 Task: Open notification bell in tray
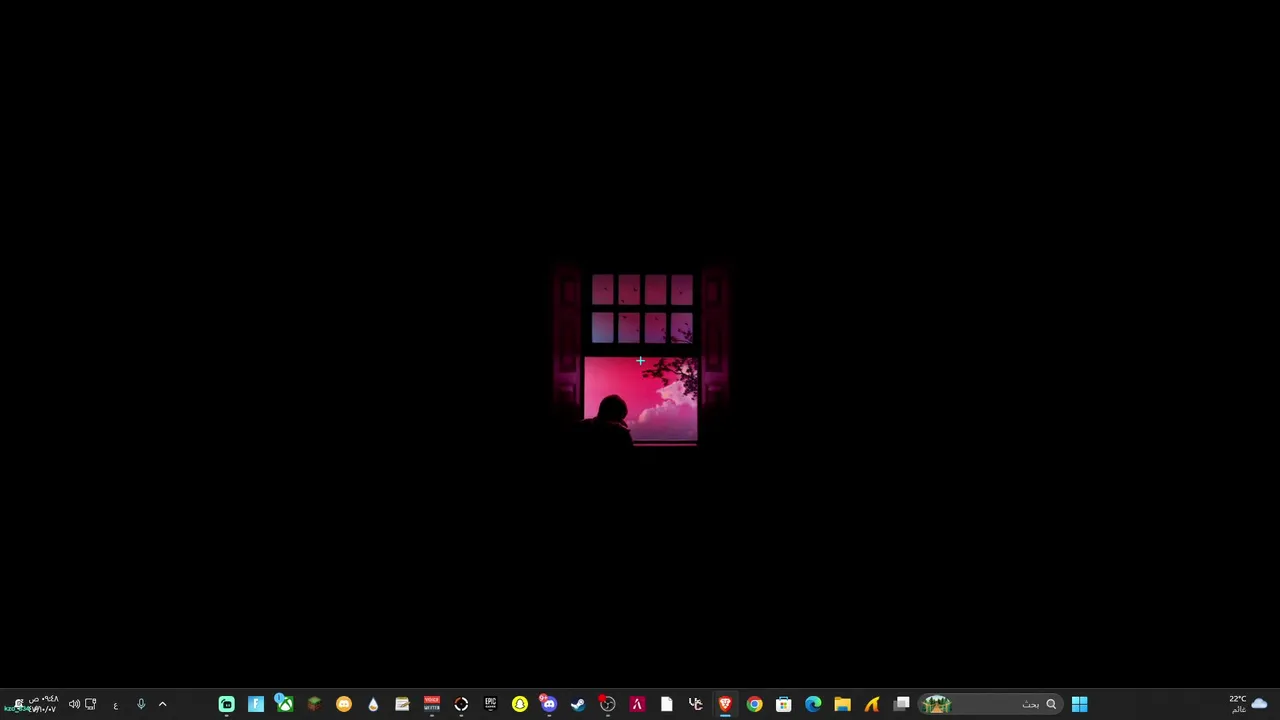click(18, 704)
